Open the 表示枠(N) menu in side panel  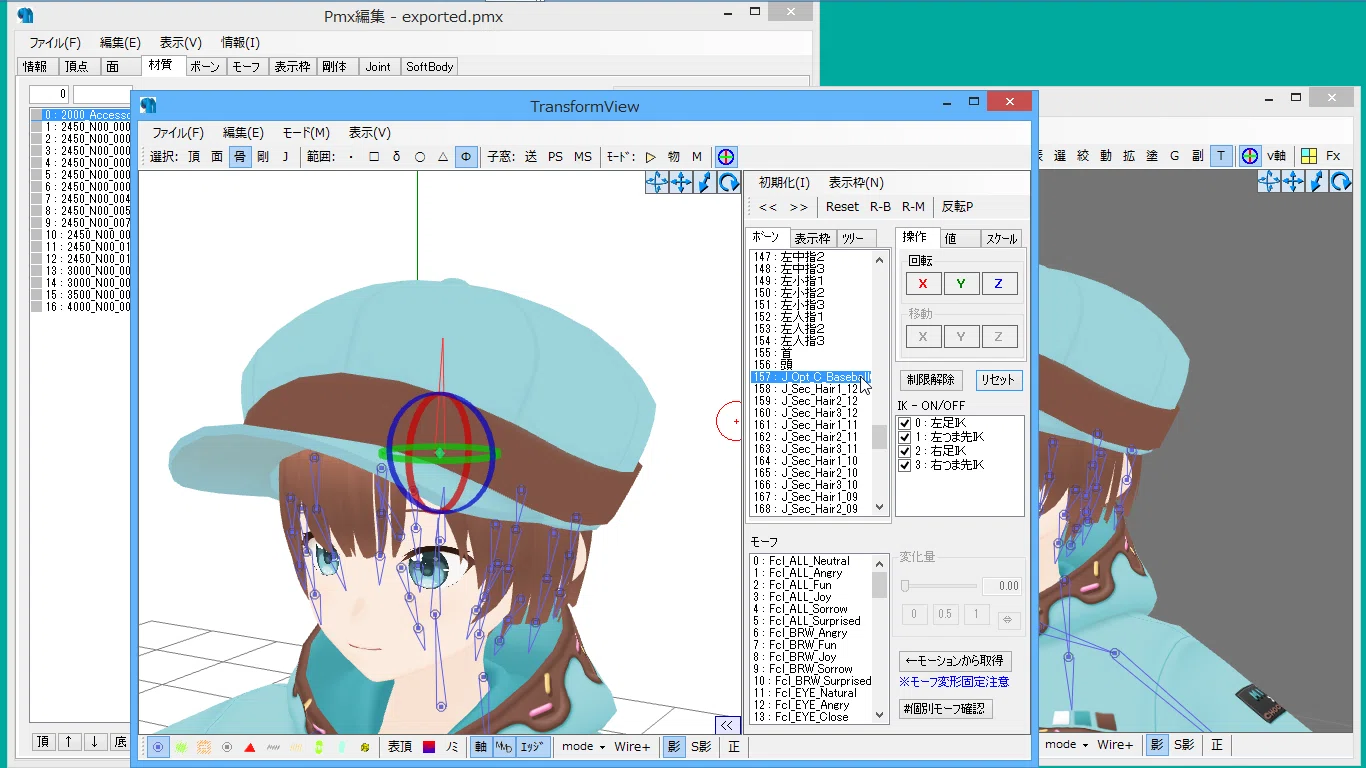click(856, 183)
